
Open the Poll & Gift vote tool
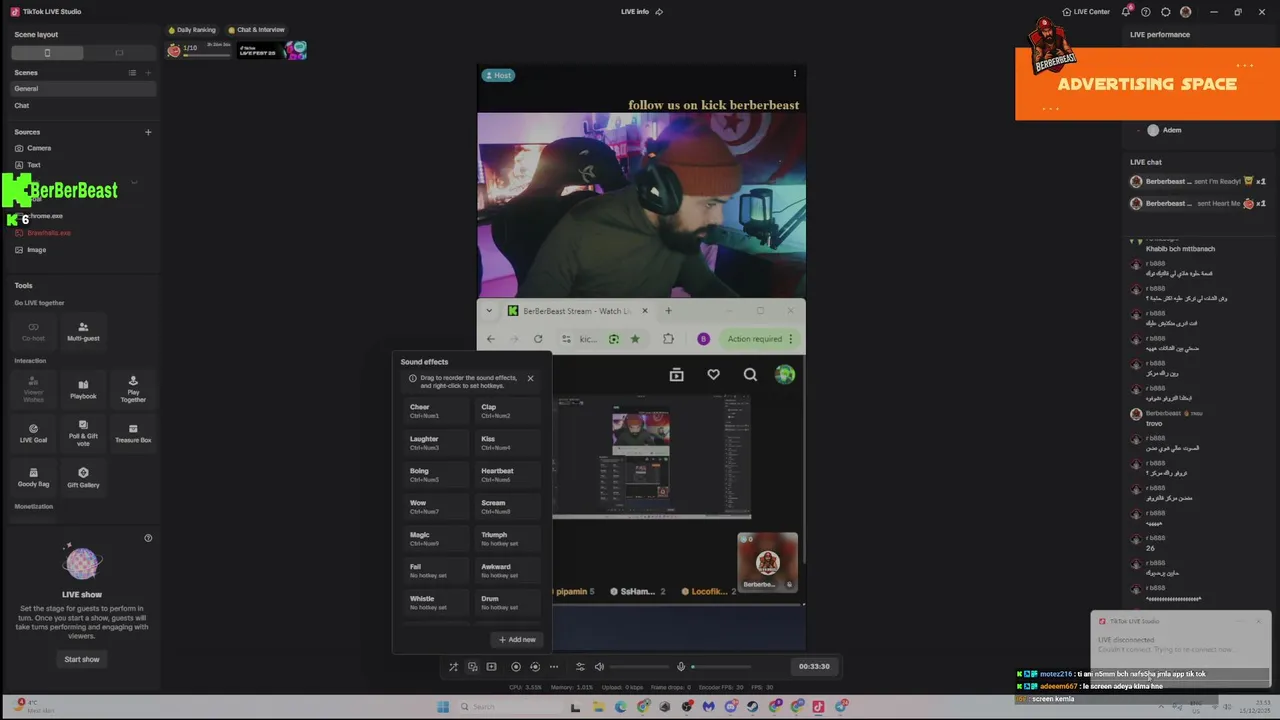83,433
